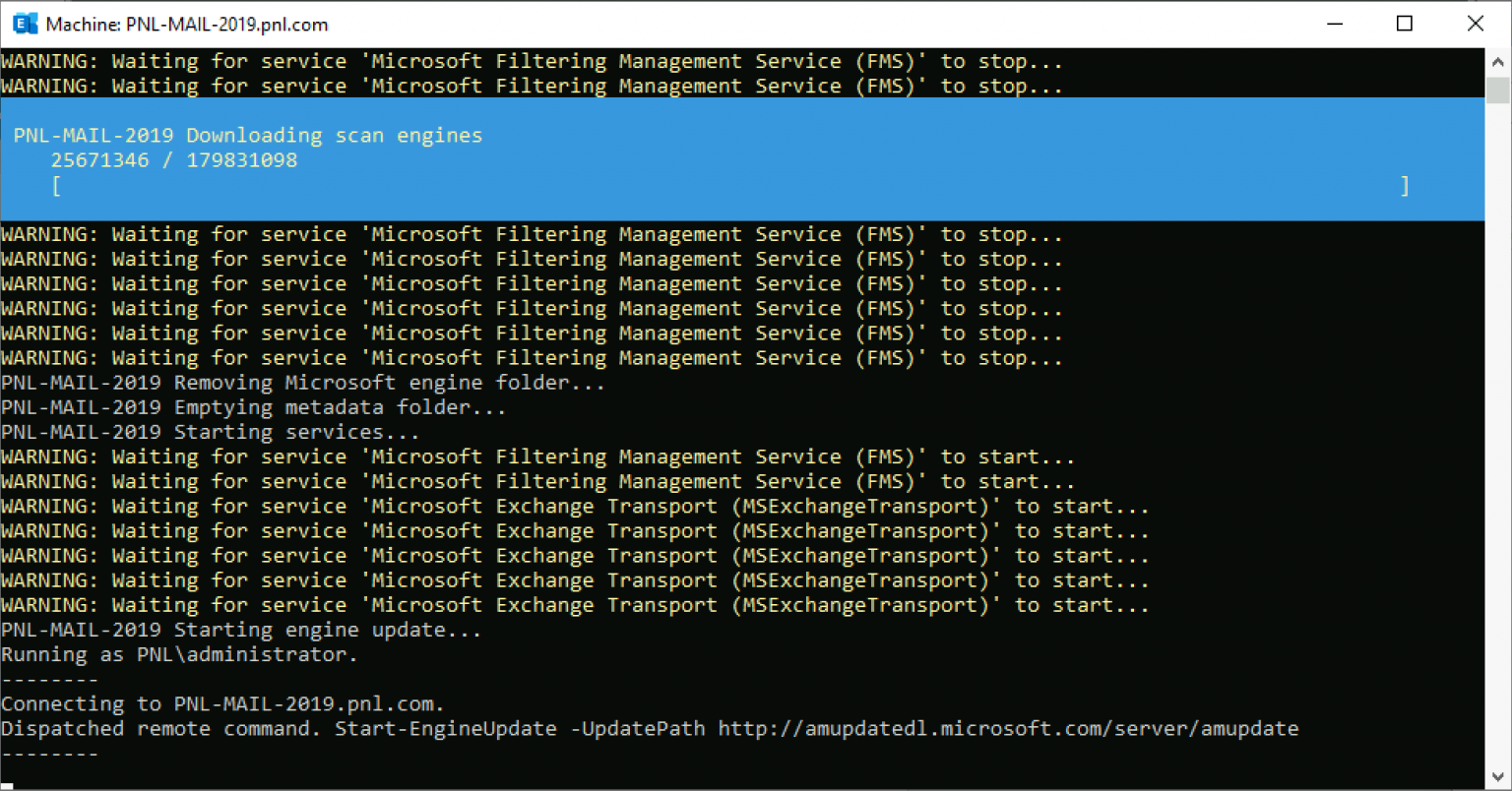The image size is (1512, 791).
Task: Click the byte counter '25671346 / 179831098'
Action: (x=174, y=160)
